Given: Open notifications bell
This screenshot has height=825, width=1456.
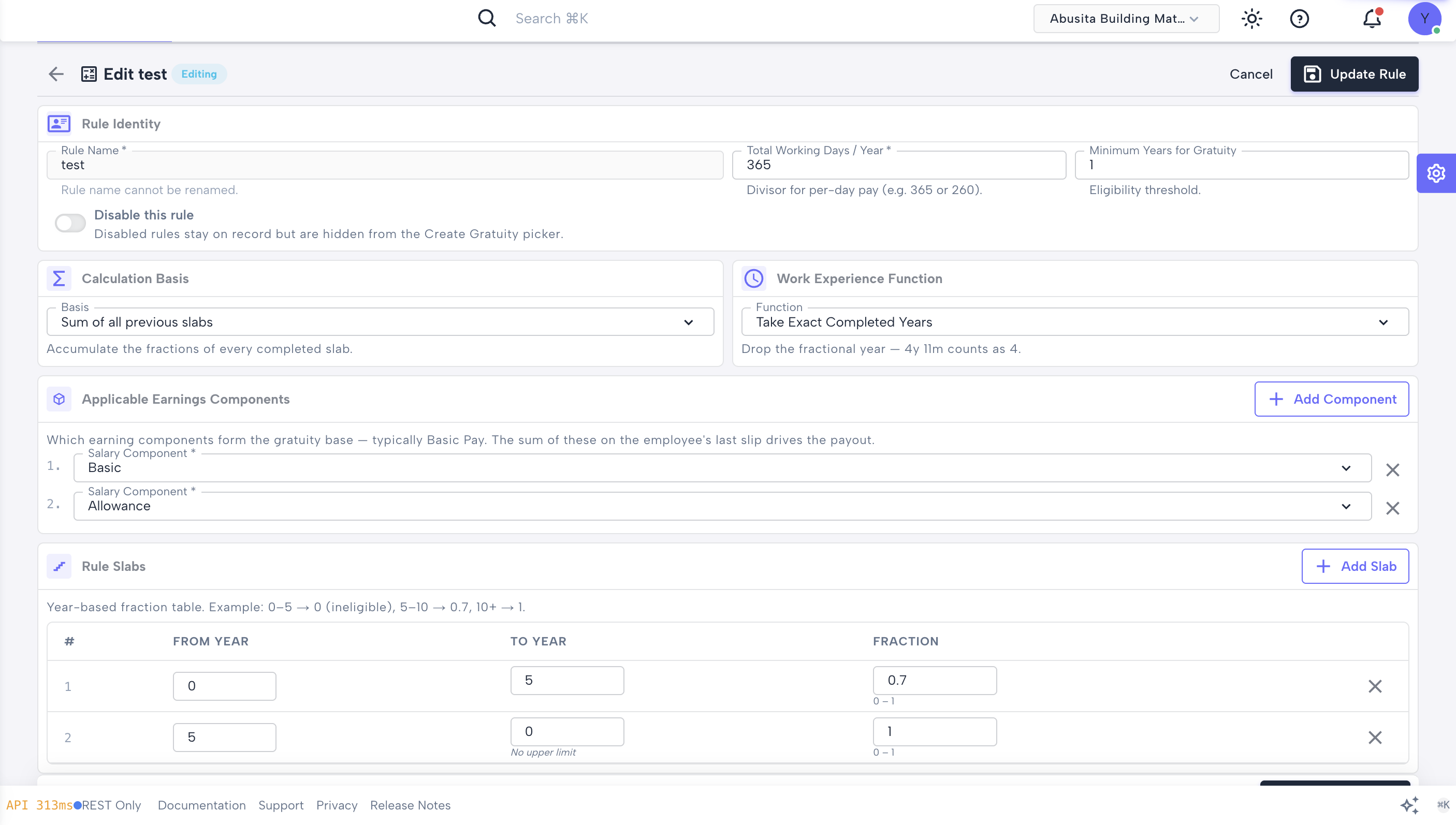Looking at the screenshot, I should 1372,19.
